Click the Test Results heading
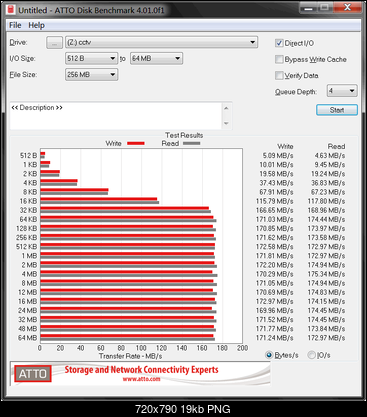 (x=184, y=135)
